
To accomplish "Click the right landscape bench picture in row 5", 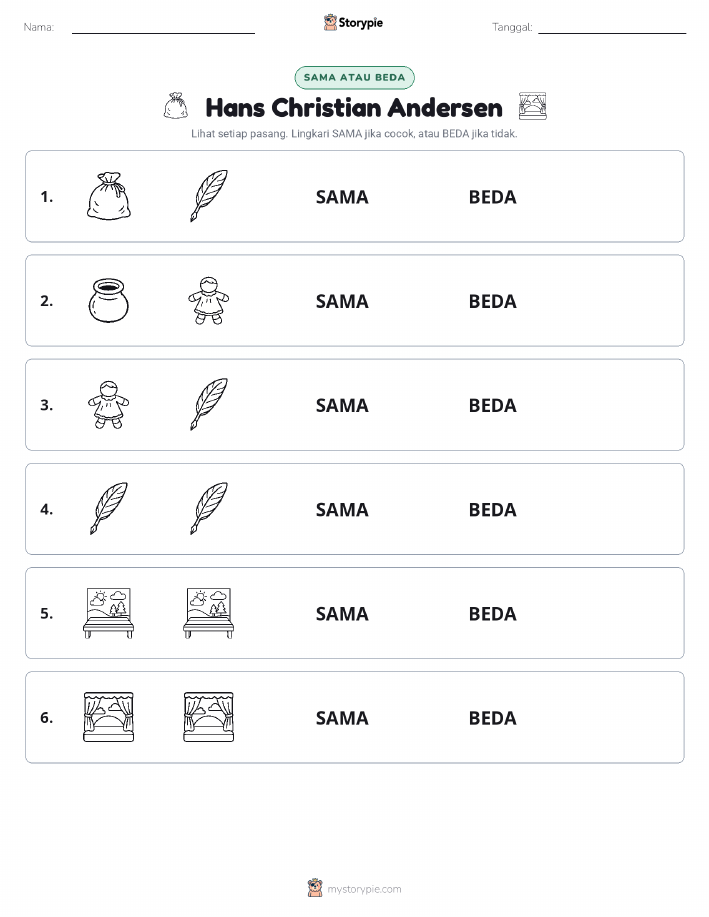I will click(209, 613).
